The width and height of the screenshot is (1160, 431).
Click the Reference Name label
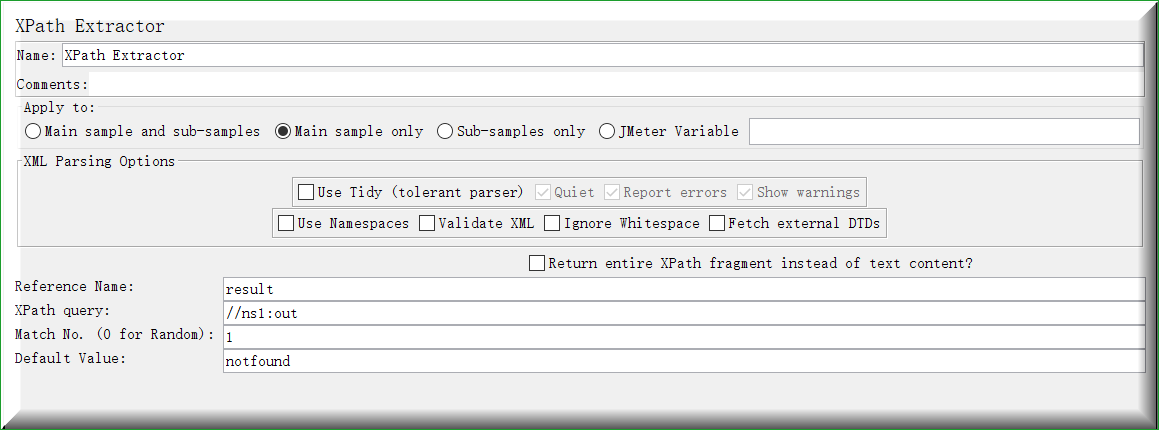[75, 287]
